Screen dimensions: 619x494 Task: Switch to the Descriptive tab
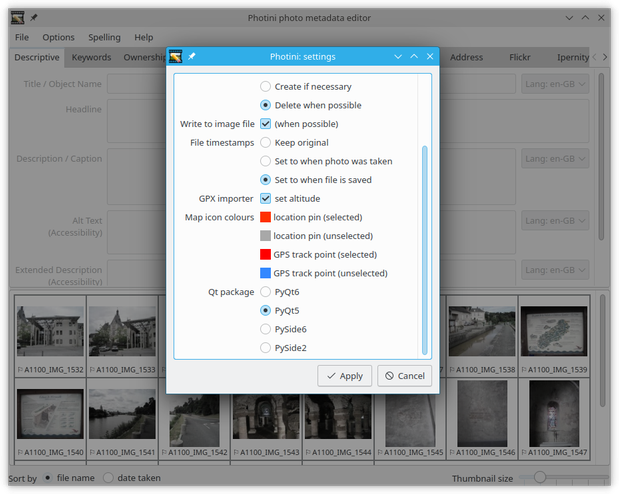pos(37,58)
